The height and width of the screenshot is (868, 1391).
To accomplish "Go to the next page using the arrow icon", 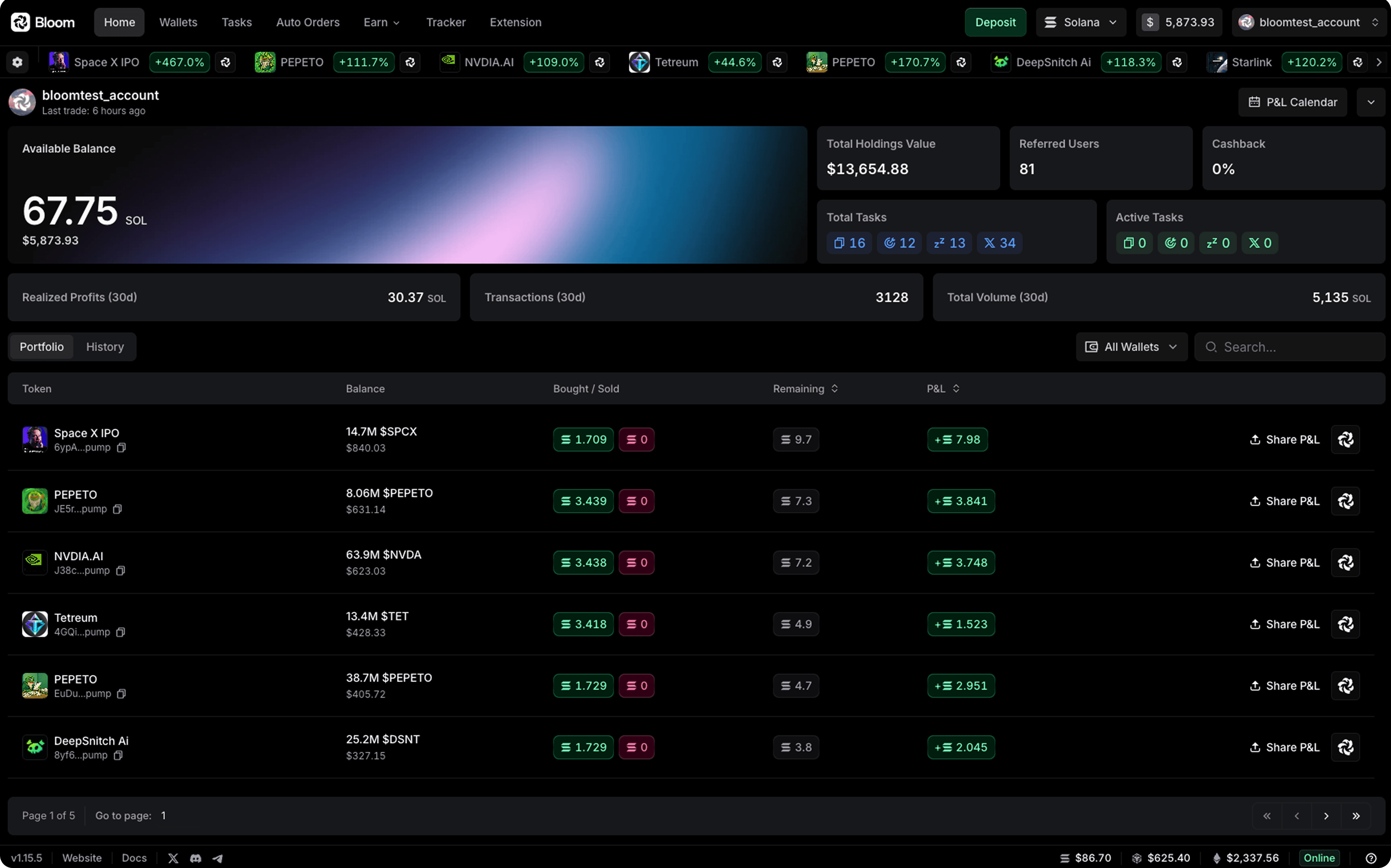I will pyautogui.click(x=1326, y=815).
